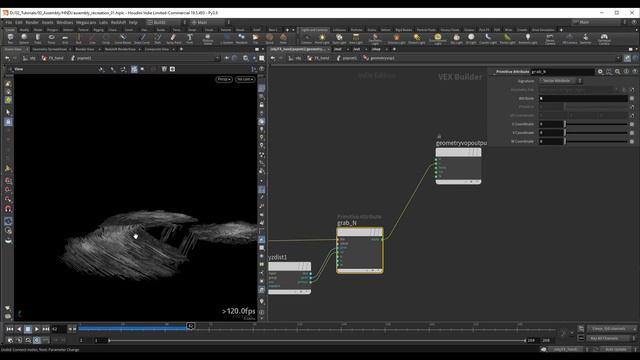Add a Sky Light from shelf
The width and height of the screenshot is (640, 360).
[x=456, y=38]
